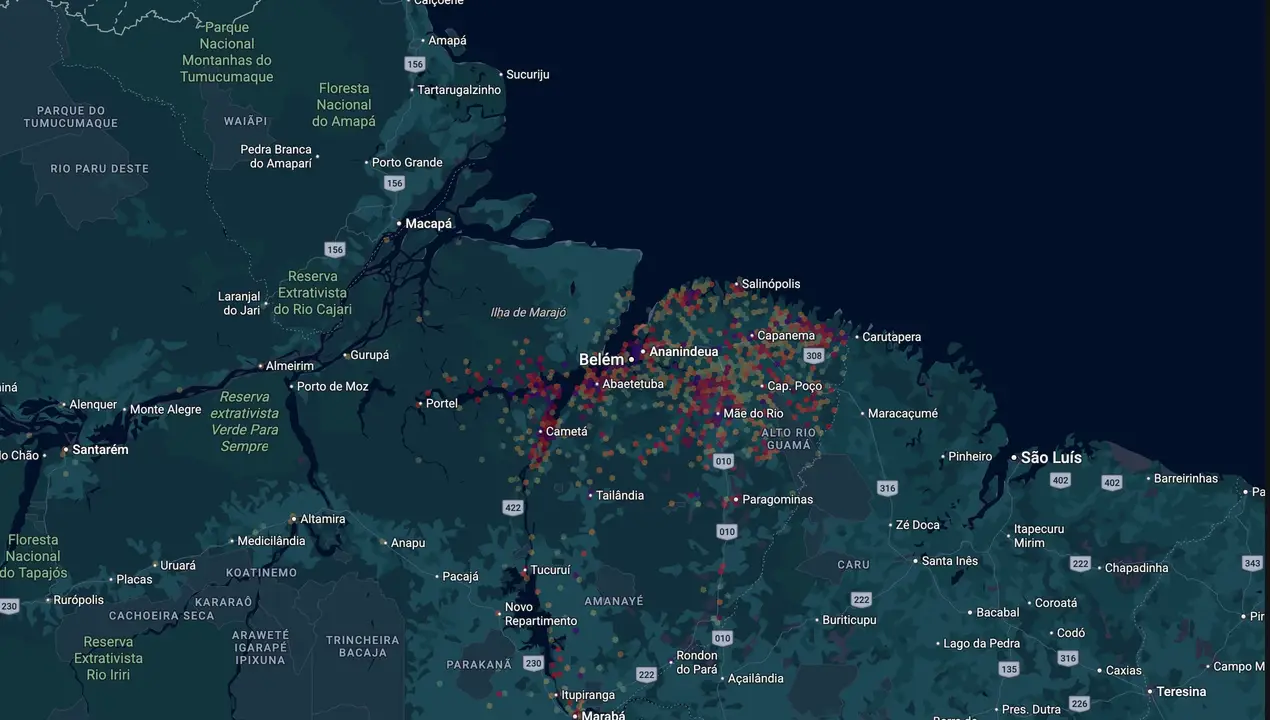Select the Pedra Branca do Amapari label
The width and height of the screenshot is (1270, 720).
click(276, 157)
